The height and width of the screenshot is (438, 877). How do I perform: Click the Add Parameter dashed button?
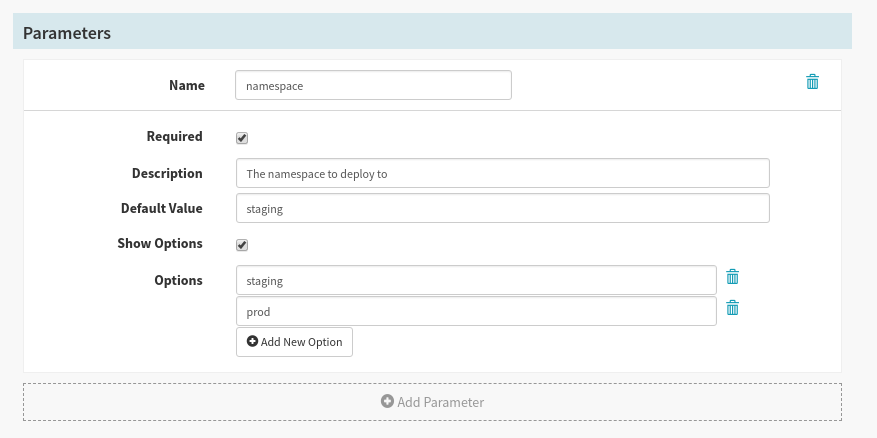tap(432, 402)
